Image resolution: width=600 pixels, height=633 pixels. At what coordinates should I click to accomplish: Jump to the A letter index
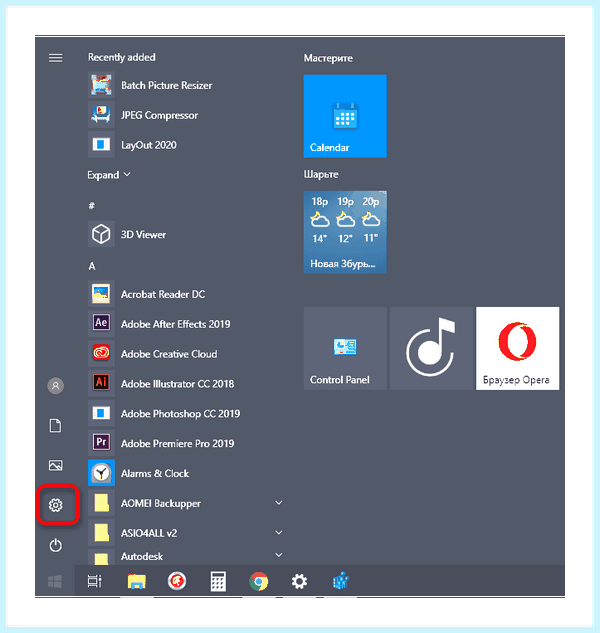pyautogui.click(x=92, y=266)
